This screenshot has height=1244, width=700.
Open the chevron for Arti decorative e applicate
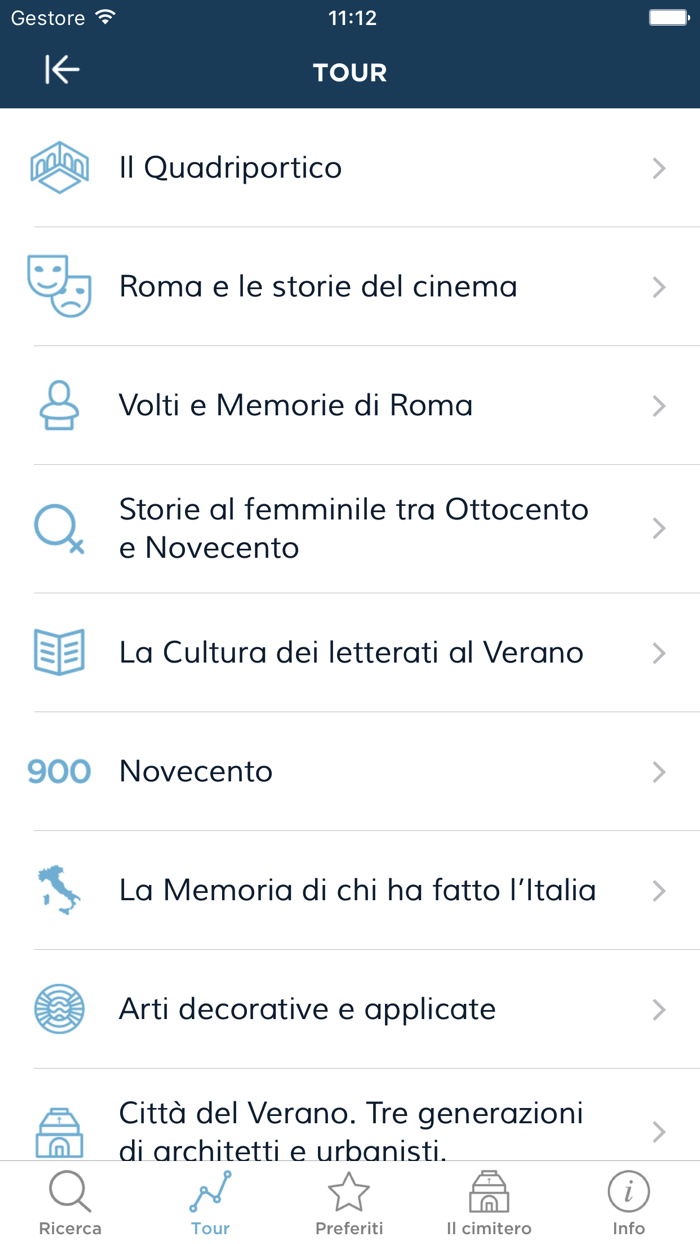pos(660,1009)
